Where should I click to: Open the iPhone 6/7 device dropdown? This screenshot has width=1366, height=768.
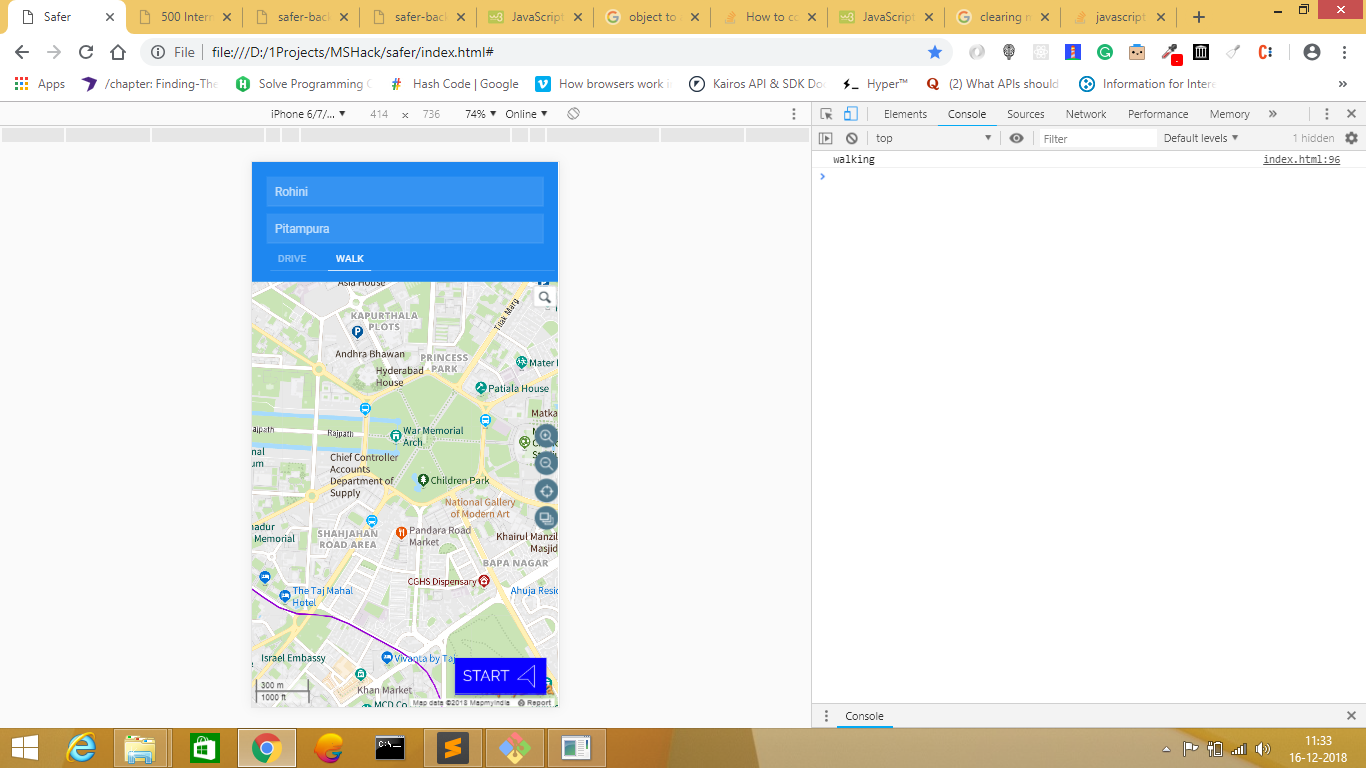[308, 114]
